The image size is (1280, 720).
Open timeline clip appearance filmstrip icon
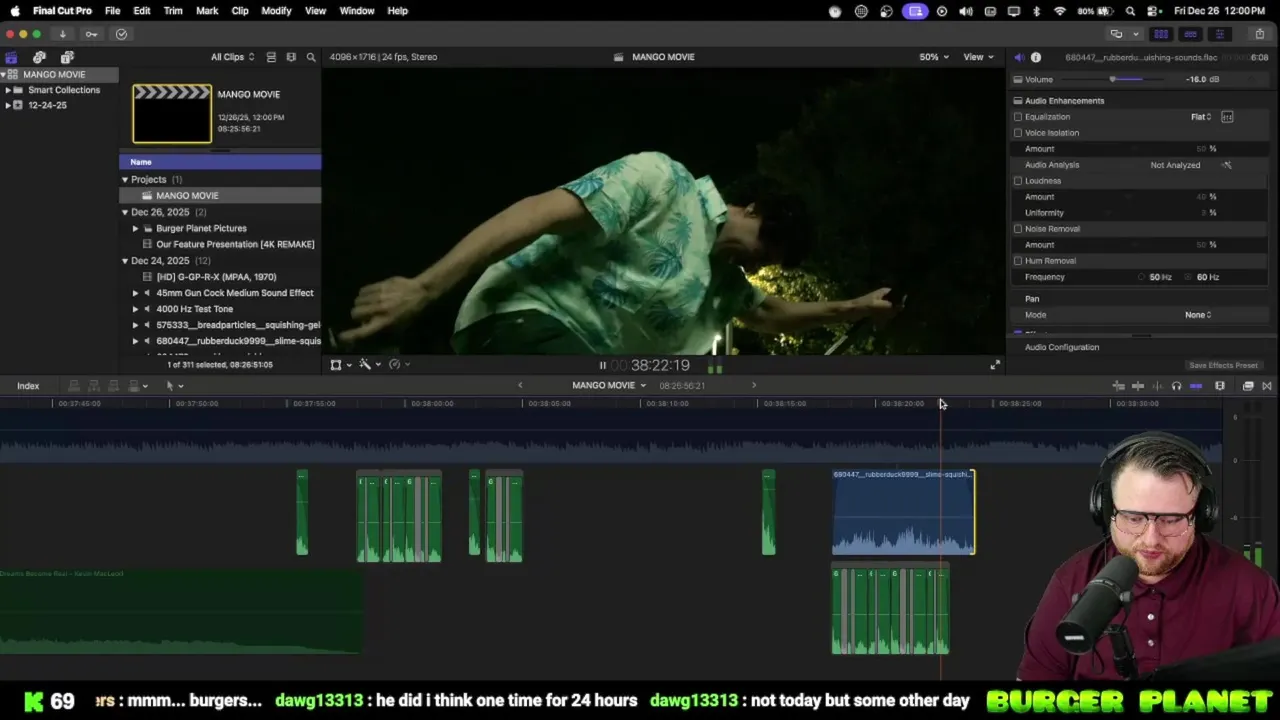tap(1220, 386)
